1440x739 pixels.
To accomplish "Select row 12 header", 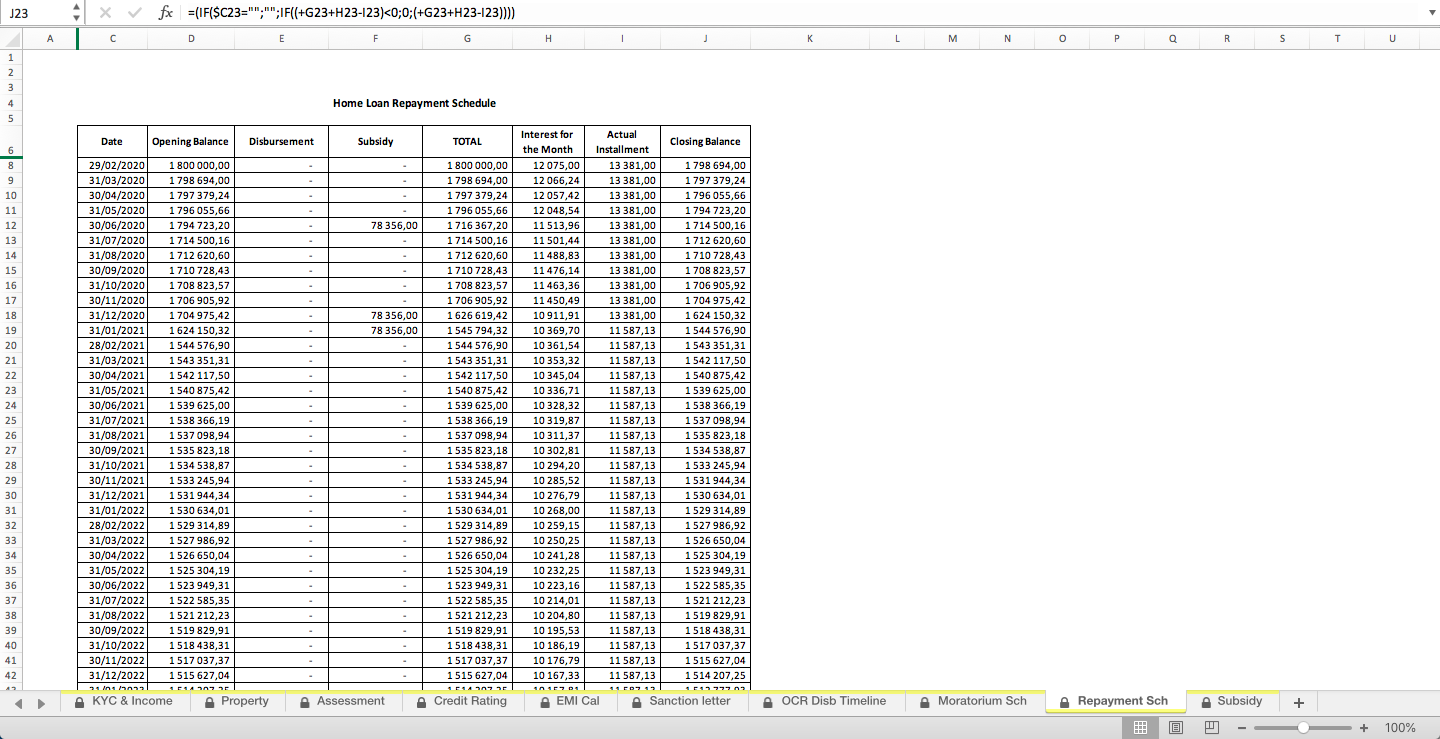I will (x=10, y=225).
